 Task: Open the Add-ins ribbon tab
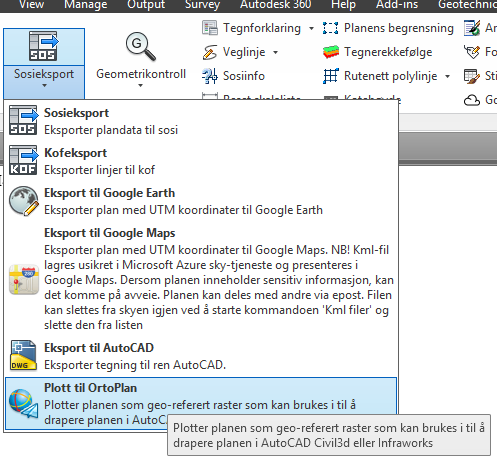pos(397,5)
